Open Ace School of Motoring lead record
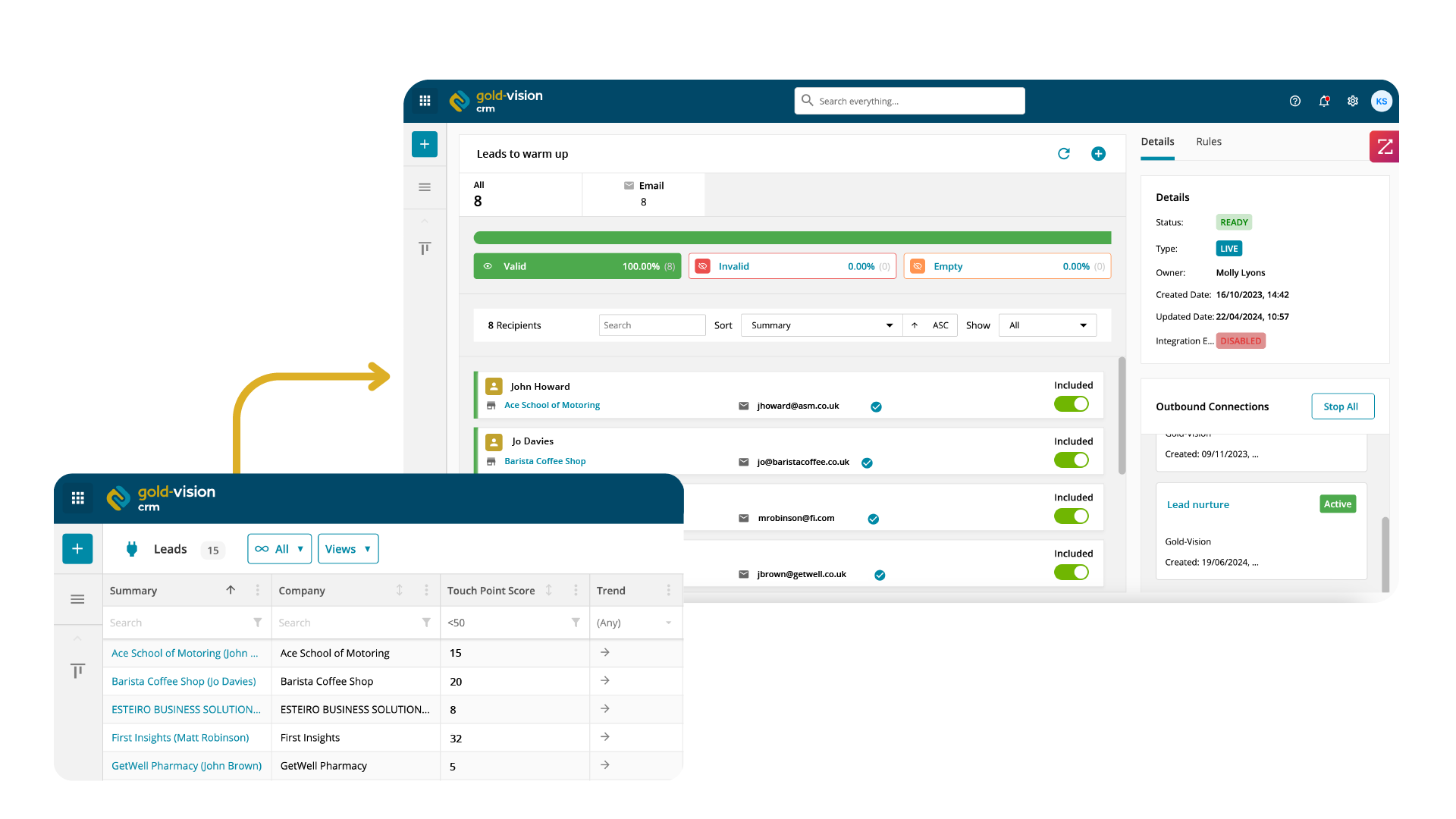This screenshot has height=819, width=1456. (186, 652)
